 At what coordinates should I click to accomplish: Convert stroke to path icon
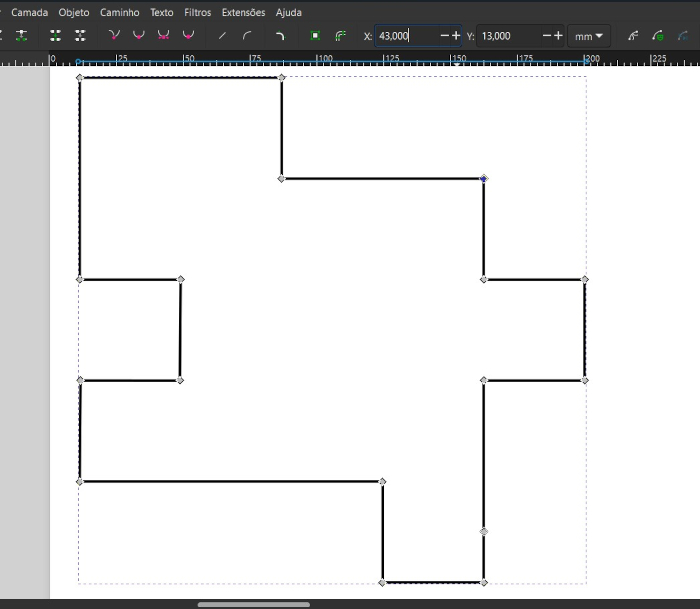click(x=341, y=36)
